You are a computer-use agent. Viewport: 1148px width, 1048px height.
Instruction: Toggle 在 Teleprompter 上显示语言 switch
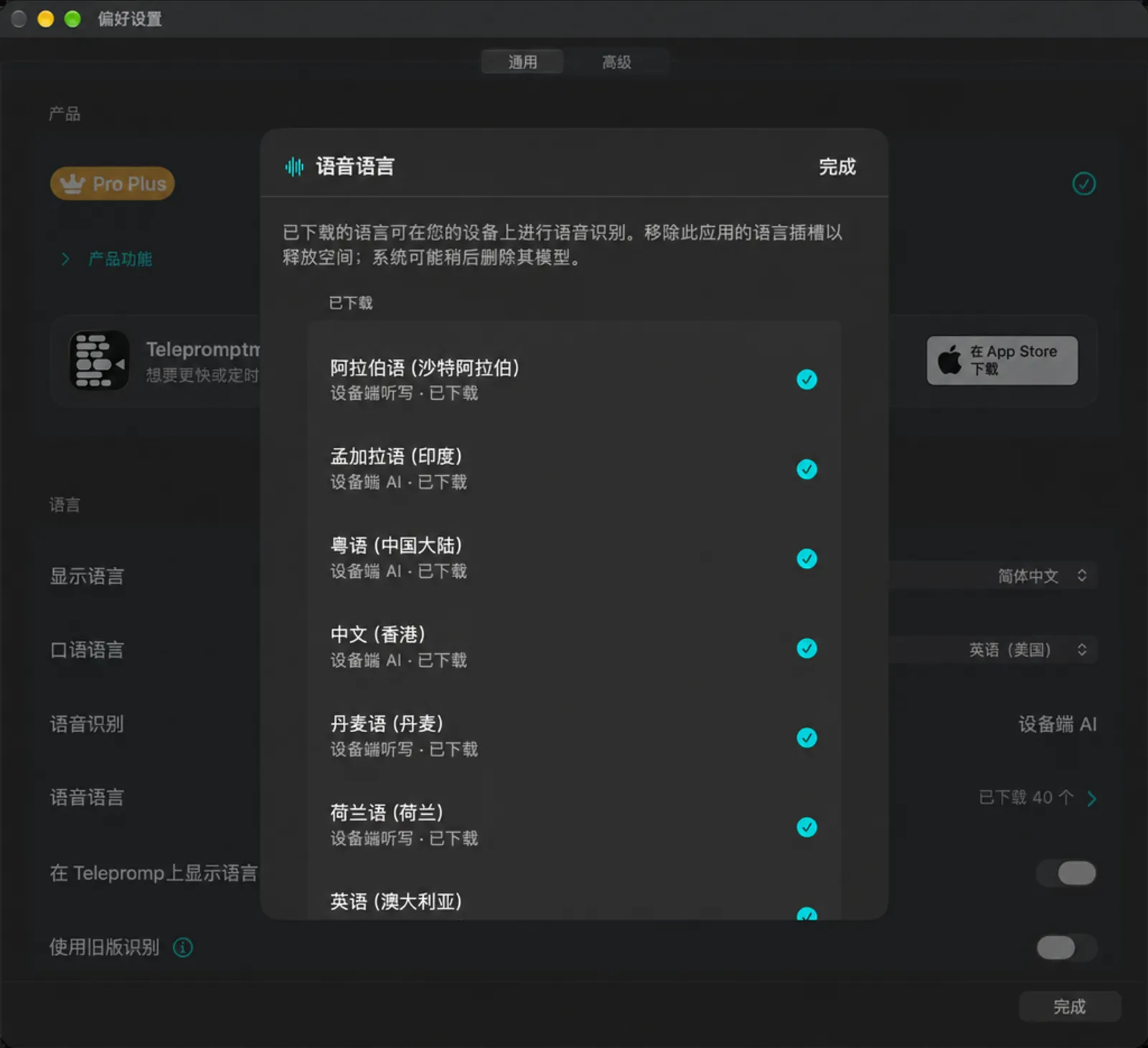point(1067,874)
